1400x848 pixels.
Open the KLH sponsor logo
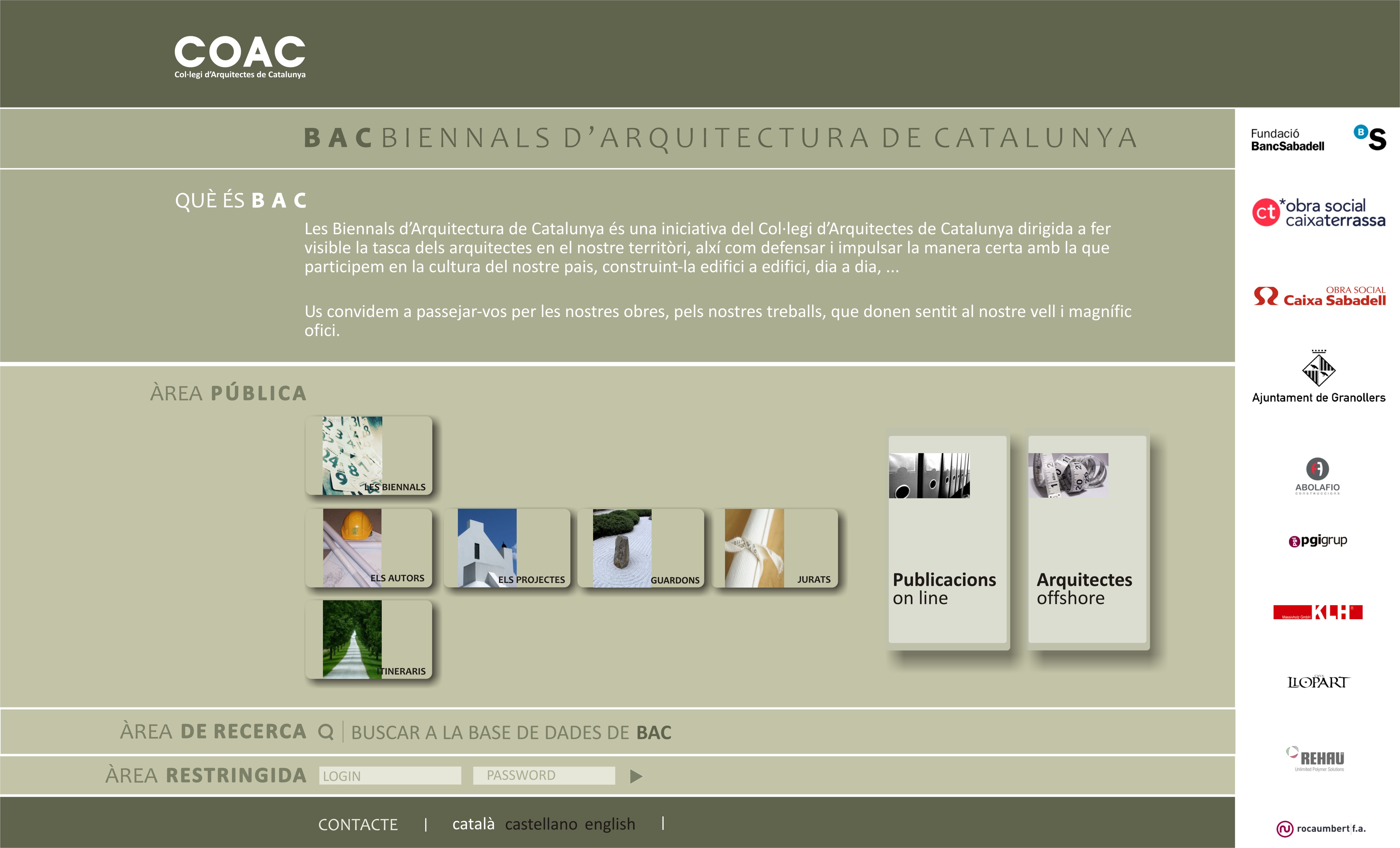click(x=1318, y=612)
